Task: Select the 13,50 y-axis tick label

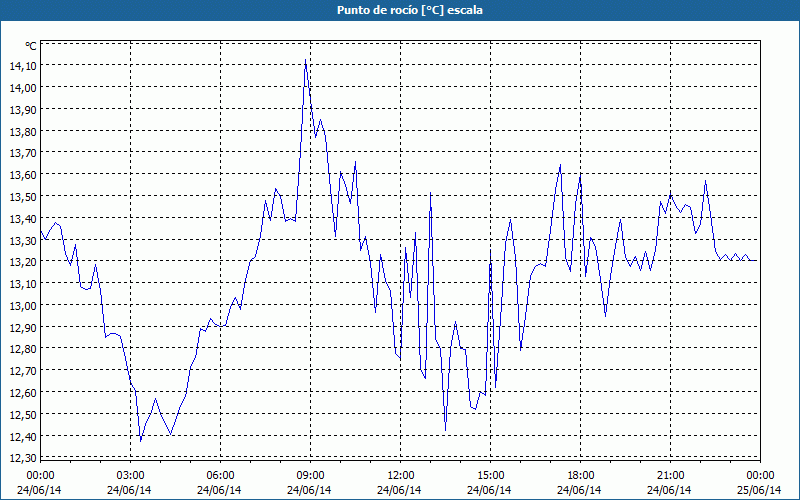Action: point(23,197)
